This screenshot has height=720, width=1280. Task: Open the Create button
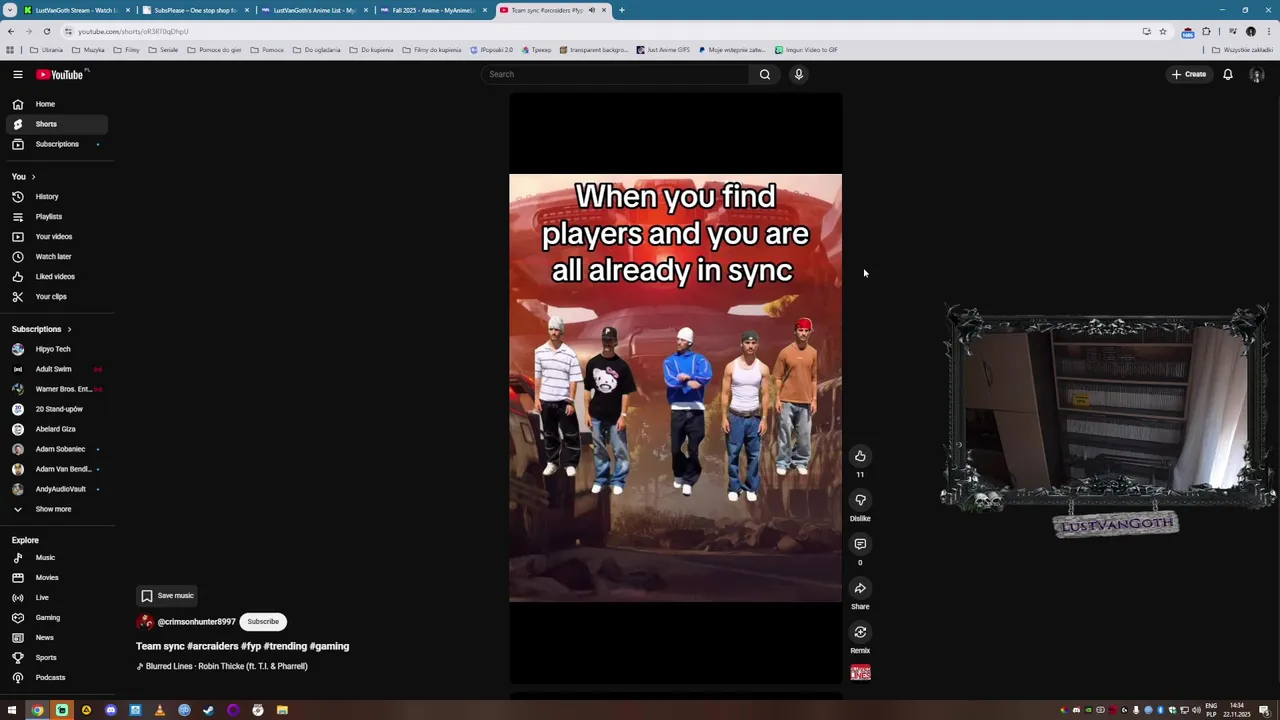(1189, 74)
